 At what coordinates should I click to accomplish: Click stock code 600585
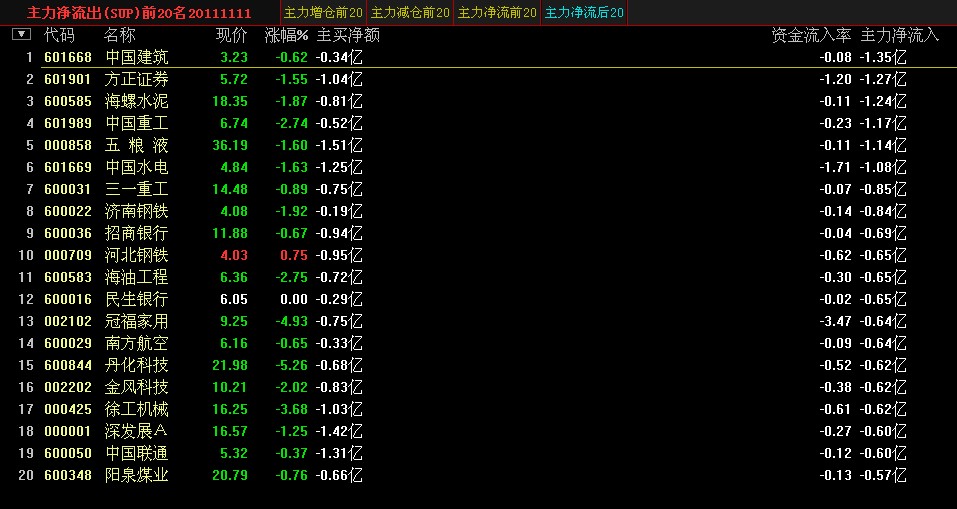pyautogui.click(x=68, y=101)
